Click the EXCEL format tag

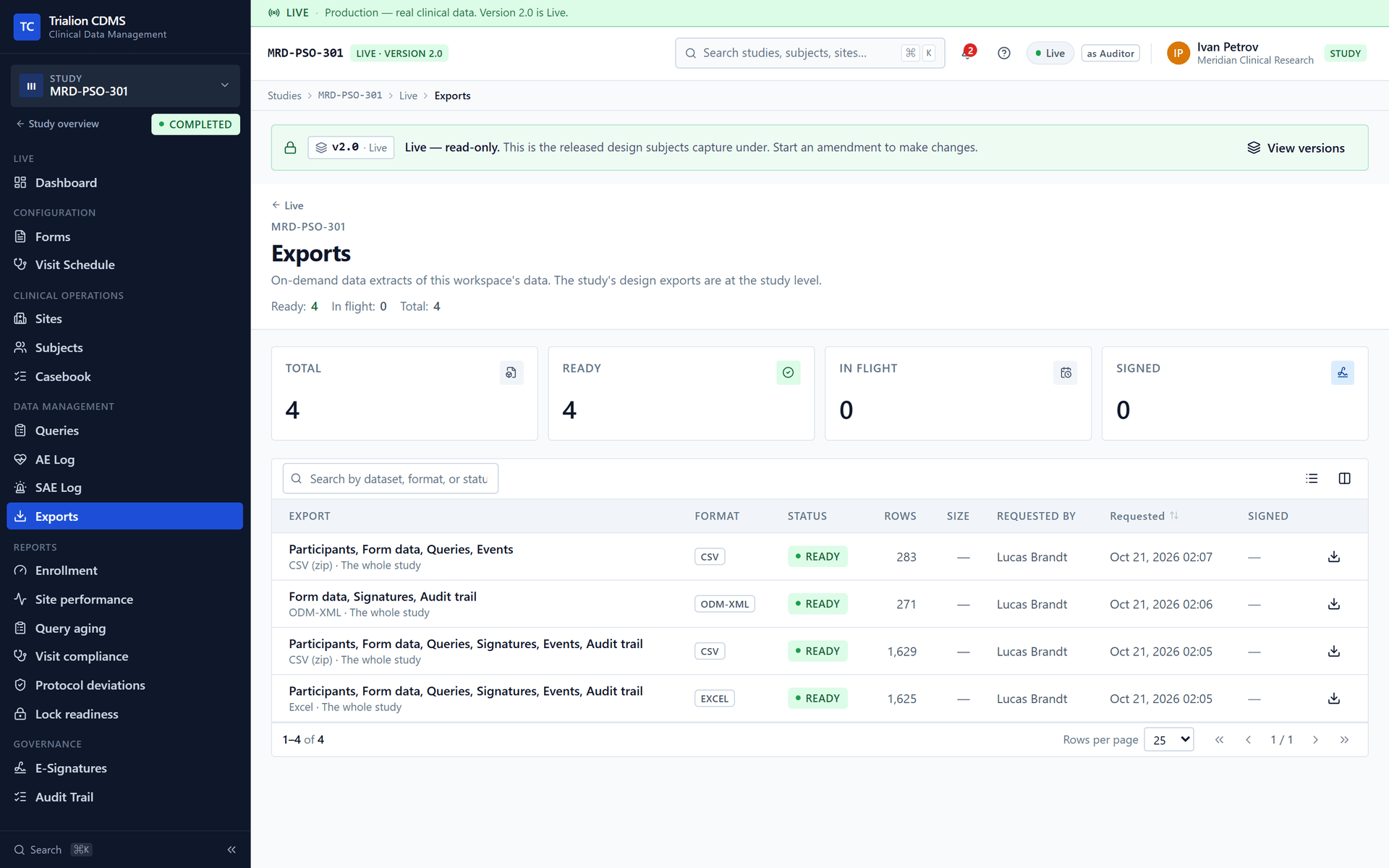714,699
